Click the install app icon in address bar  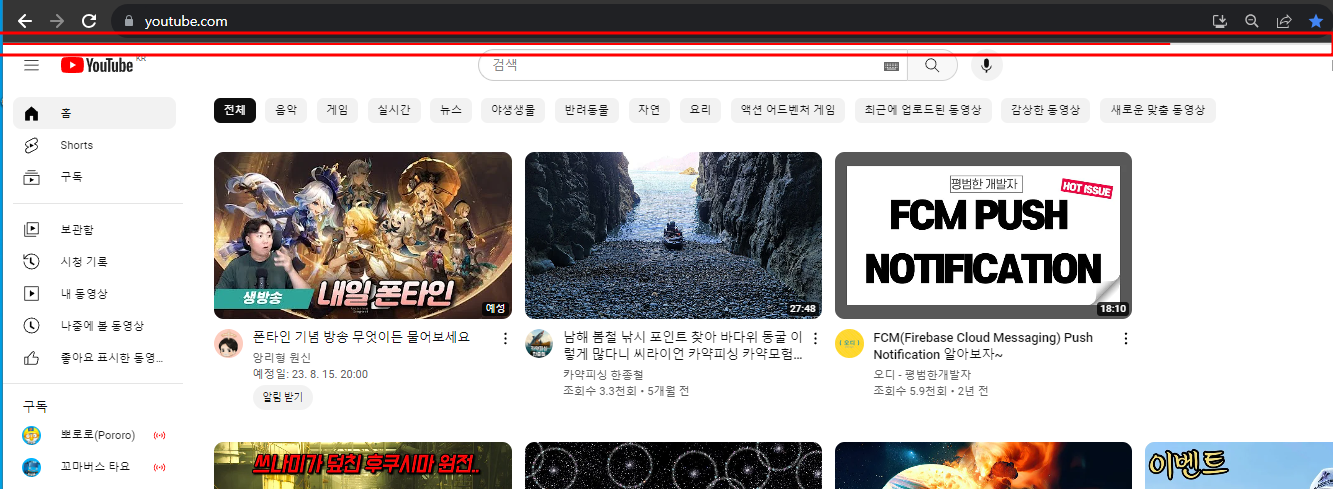pyautogui.click(x=1219, y=21)
